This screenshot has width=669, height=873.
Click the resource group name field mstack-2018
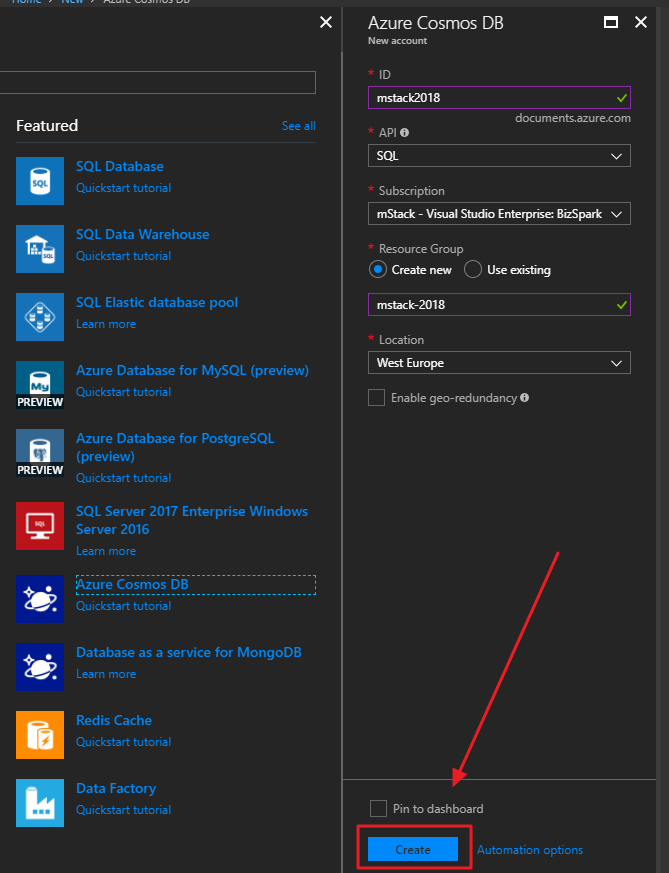(499, 305)
